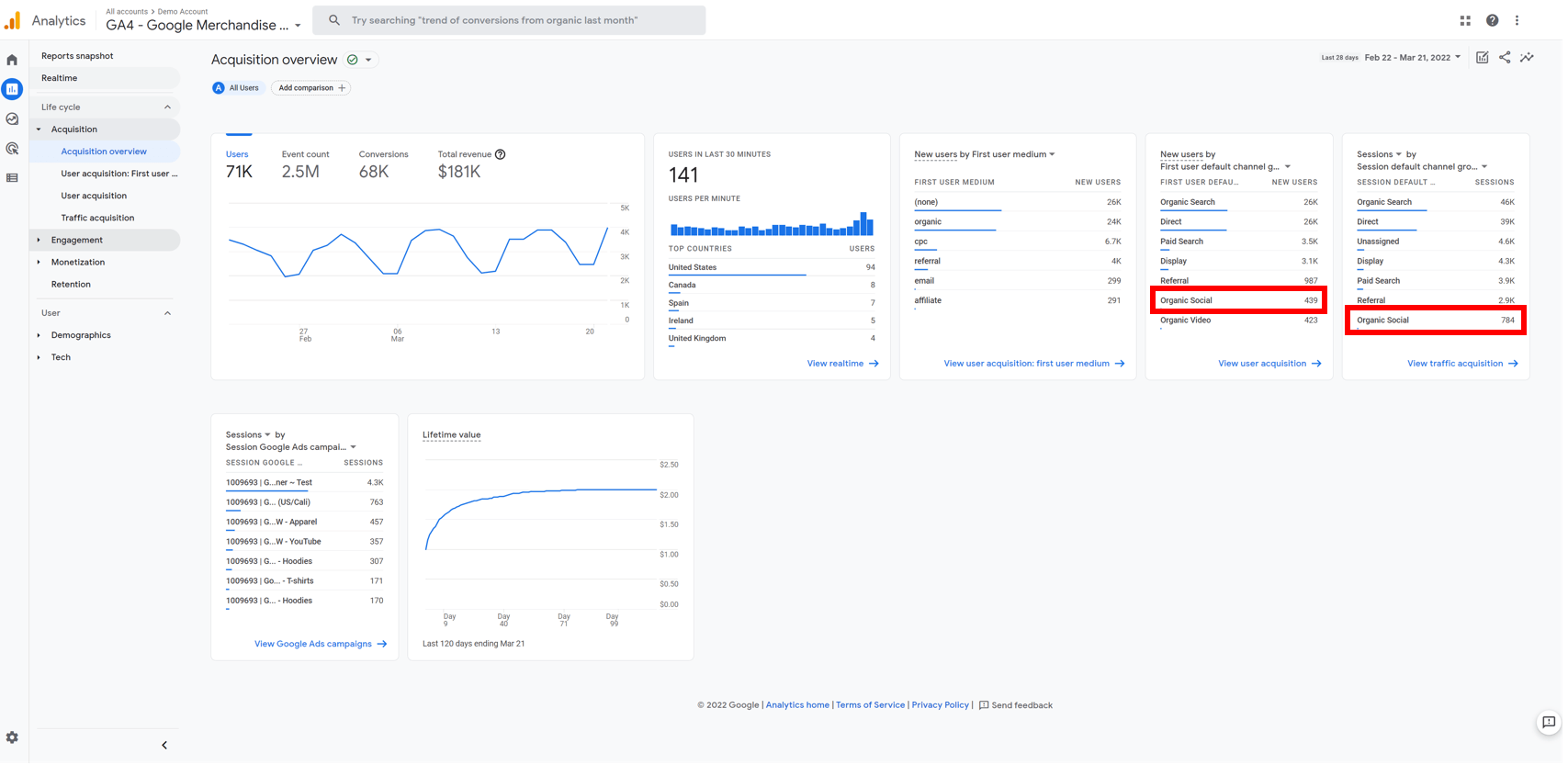Open User acquisition: First user report
1568x765 pixels.
coord(119,174)
